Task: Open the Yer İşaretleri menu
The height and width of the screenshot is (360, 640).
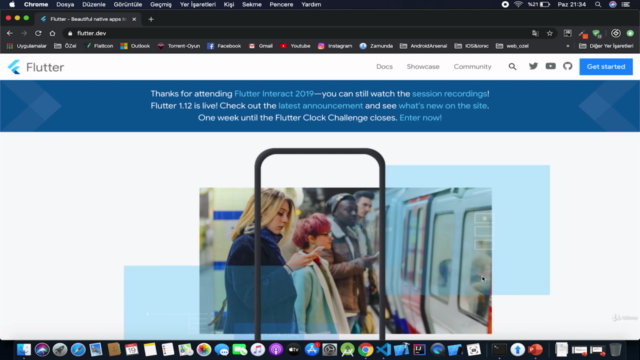Action: coord(198,4)
